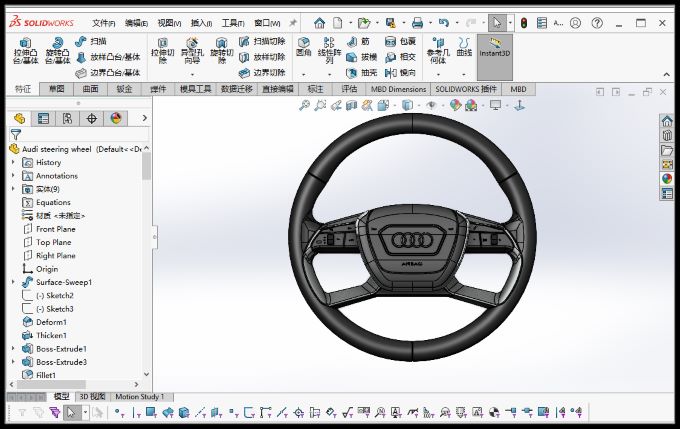Select the Rib (筋) tool
The image size is (680, 429).
tap(358, 41)
